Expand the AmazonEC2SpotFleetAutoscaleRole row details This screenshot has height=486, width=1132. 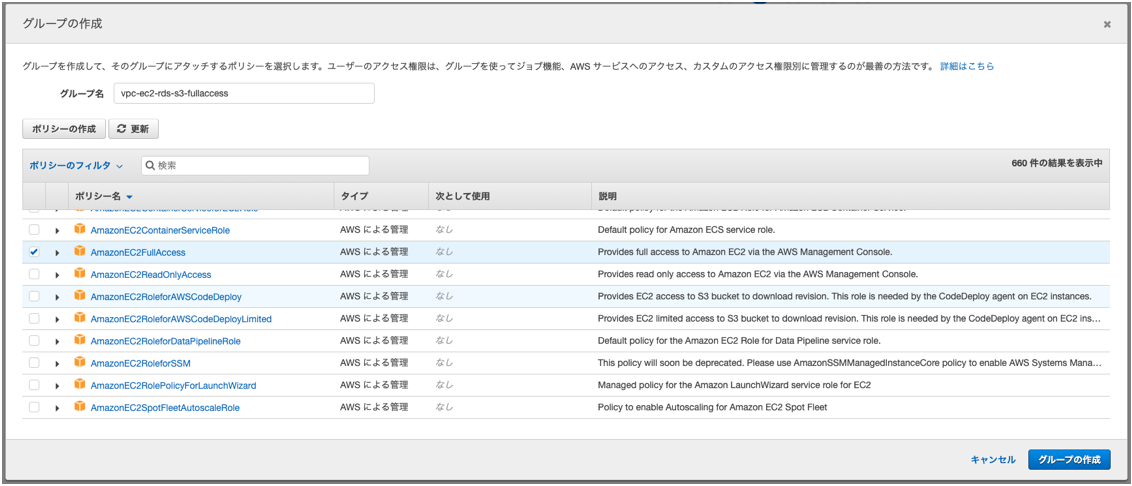coord(57,408)
